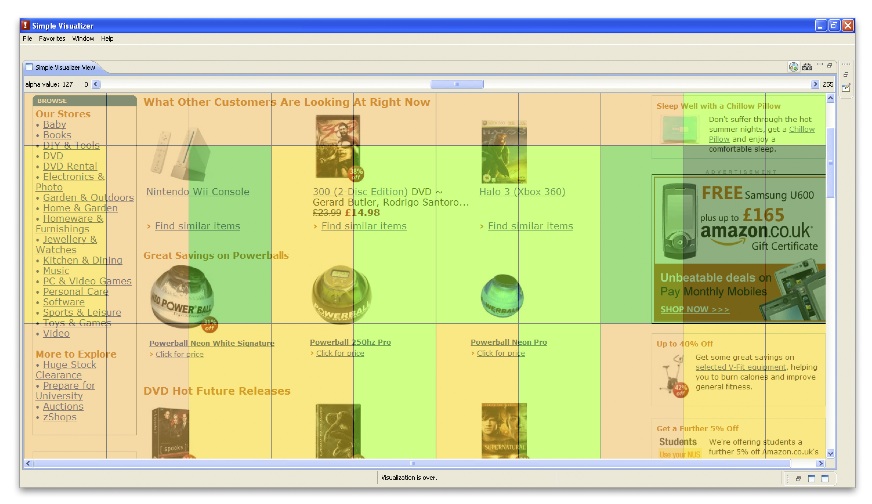Click the globe refresh icon in view toolbar
Viewport: 872px width, 504px height.
point(793,67)
